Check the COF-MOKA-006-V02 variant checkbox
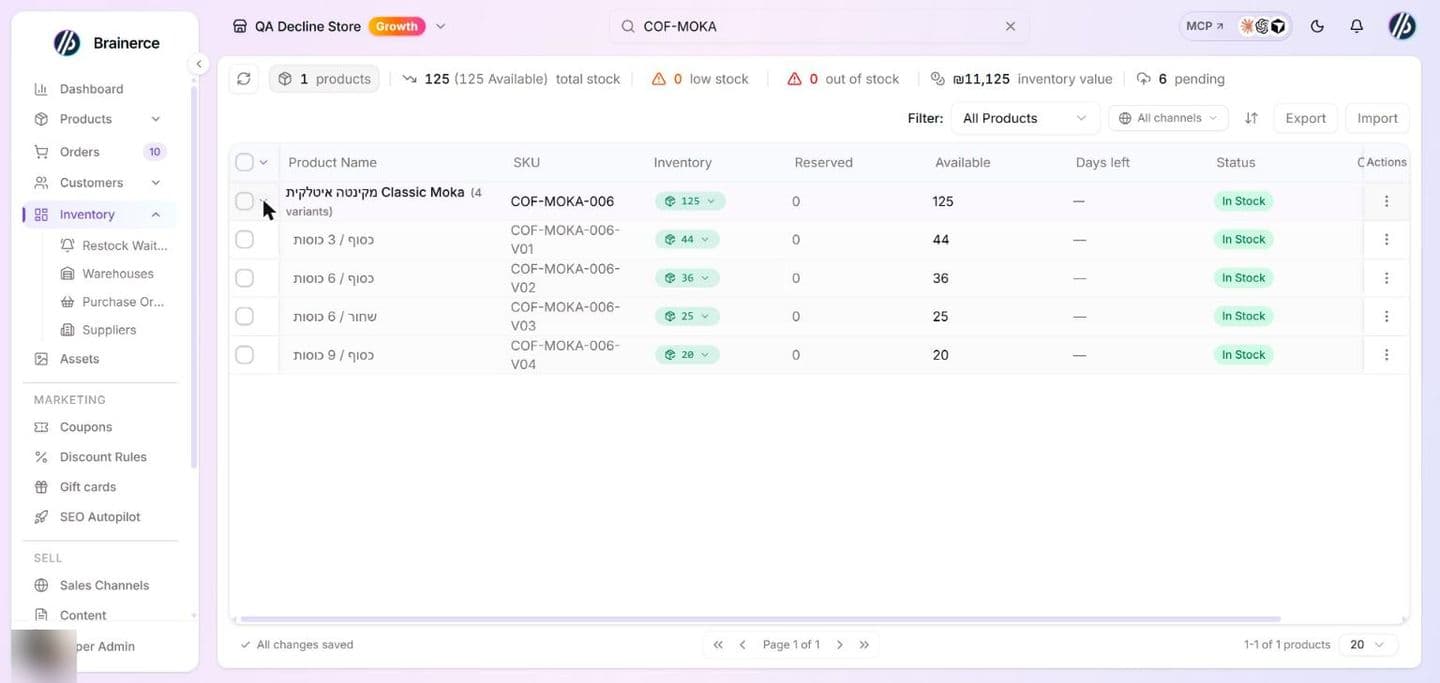Image resolution: width=1440 pixels, height=683 pixels. click(244, 278)
